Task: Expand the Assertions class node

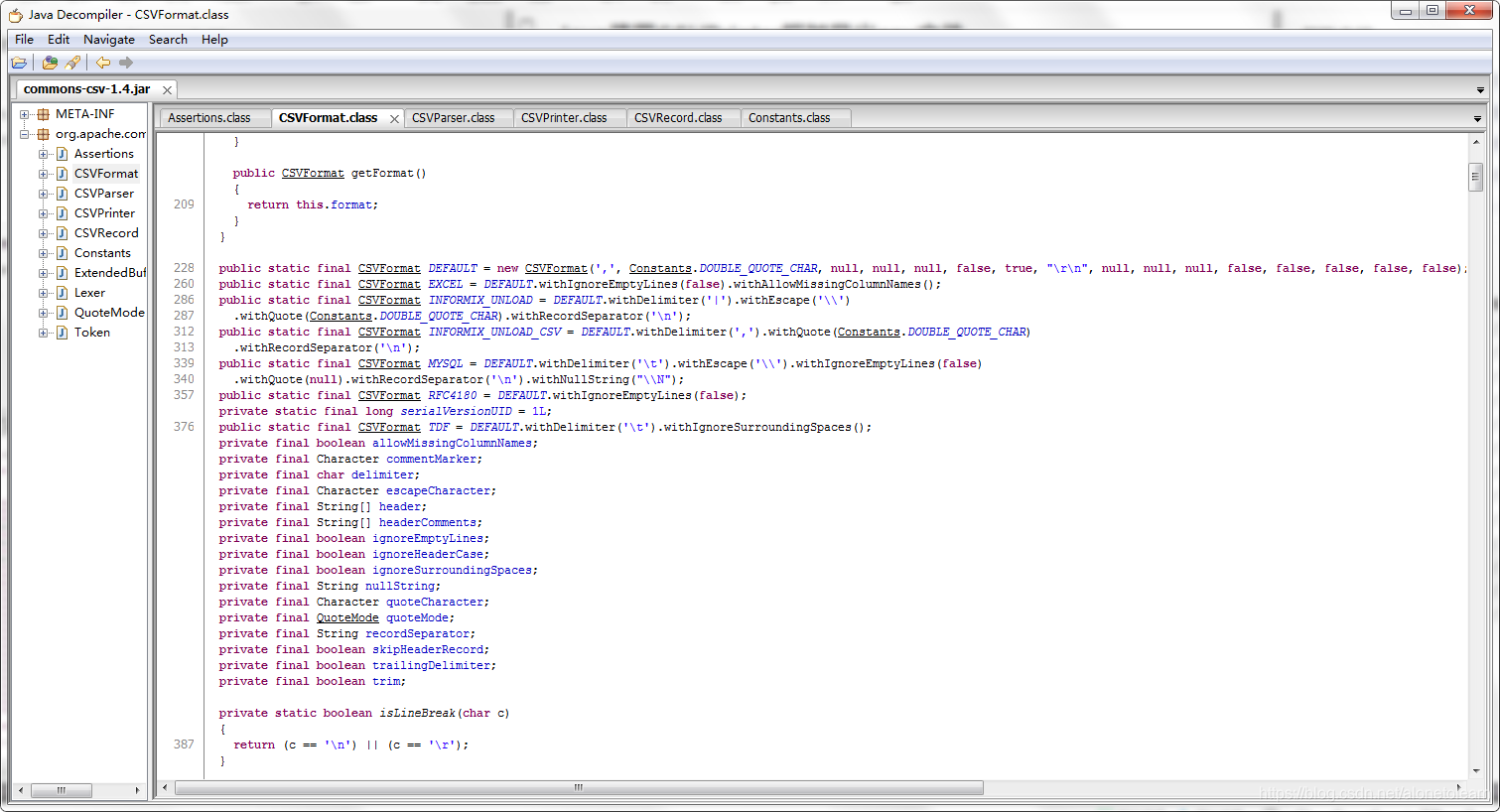Action: click(x=43, y=154)
